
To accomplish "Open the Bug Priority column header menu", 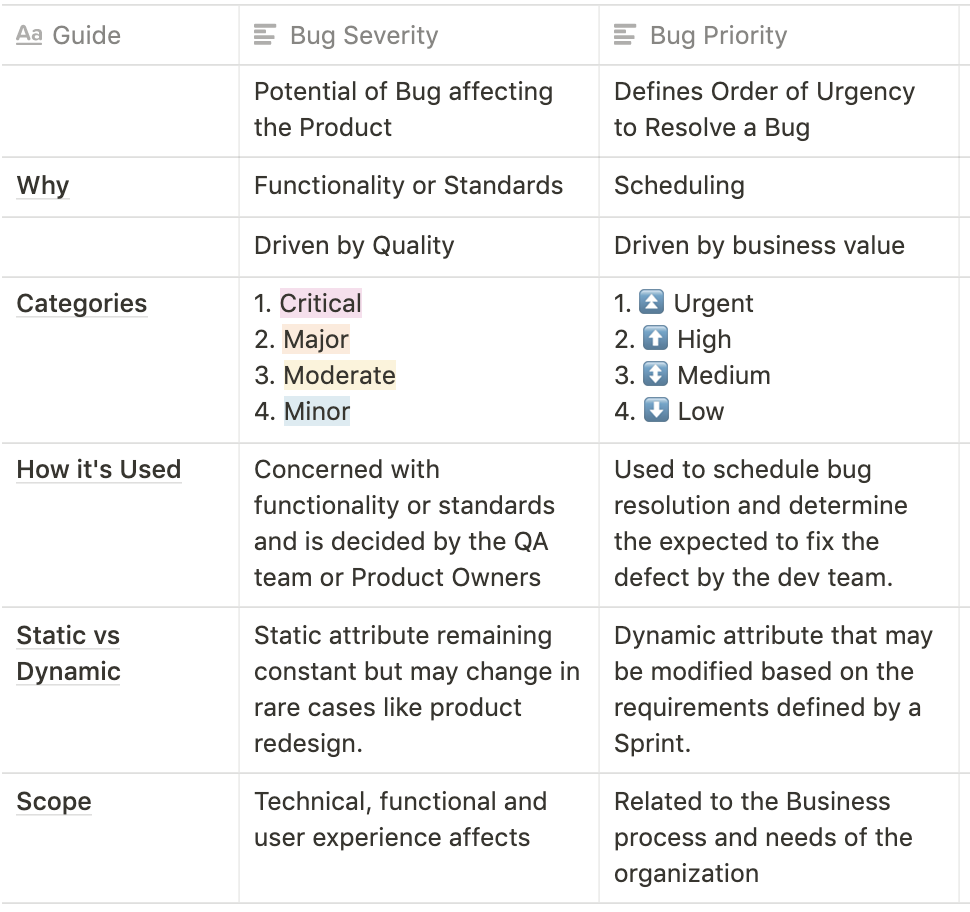I will tap(779, 35).
